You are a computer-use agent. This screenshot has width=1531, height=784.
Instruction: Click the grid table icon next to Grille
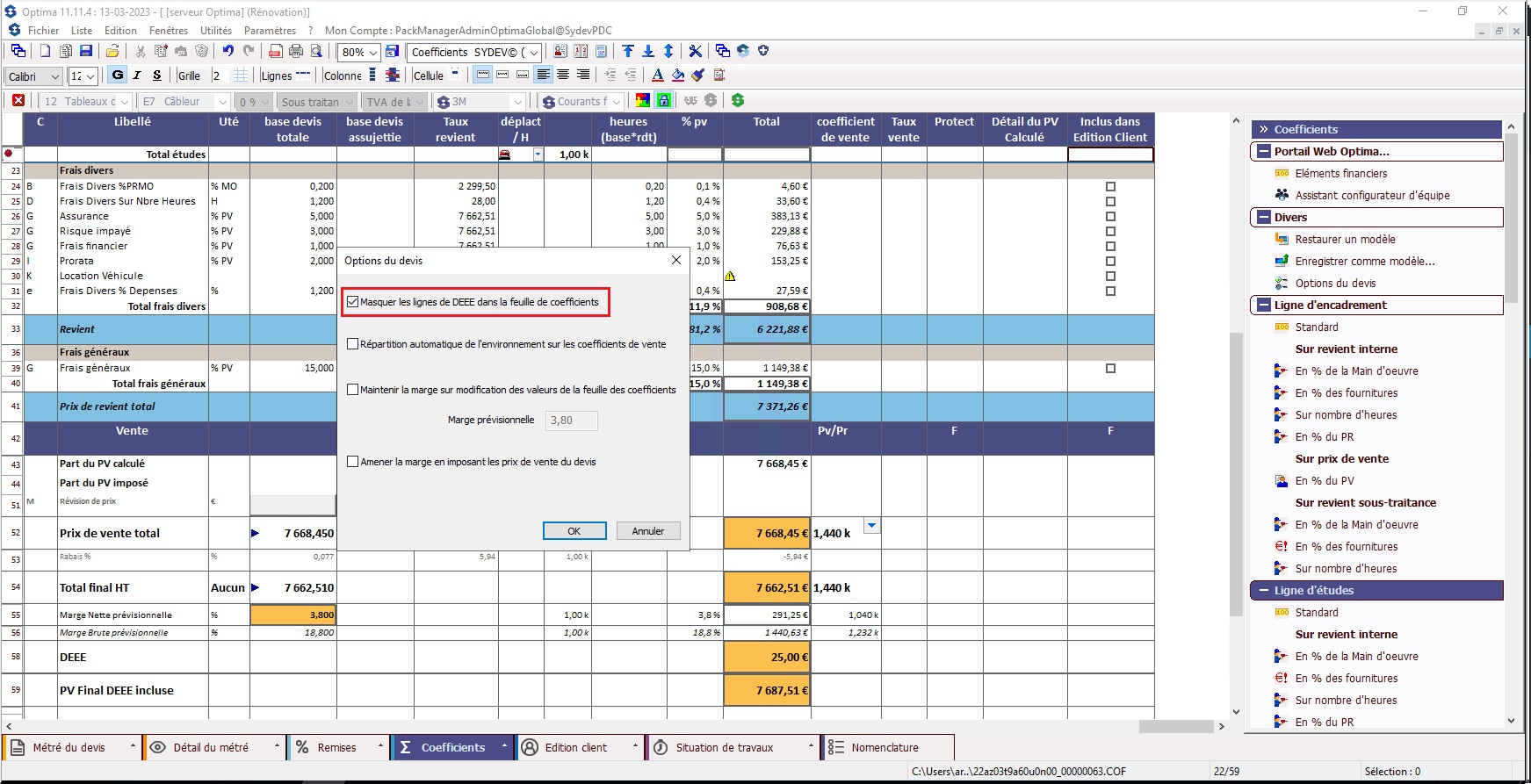[x=241, y=76]
